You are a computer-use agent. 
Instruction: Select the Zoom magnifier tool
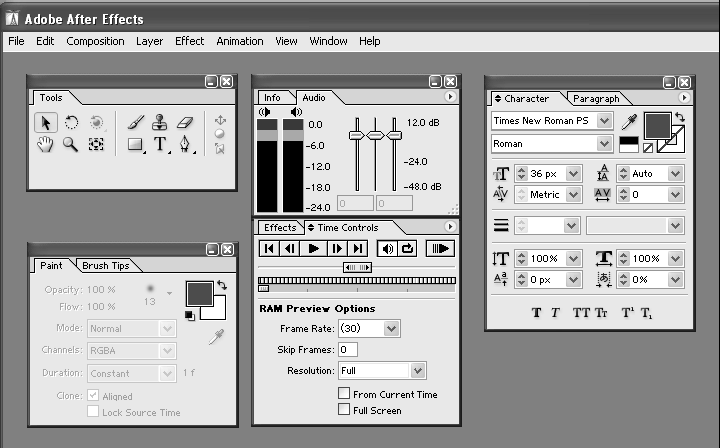pos(71,144)
